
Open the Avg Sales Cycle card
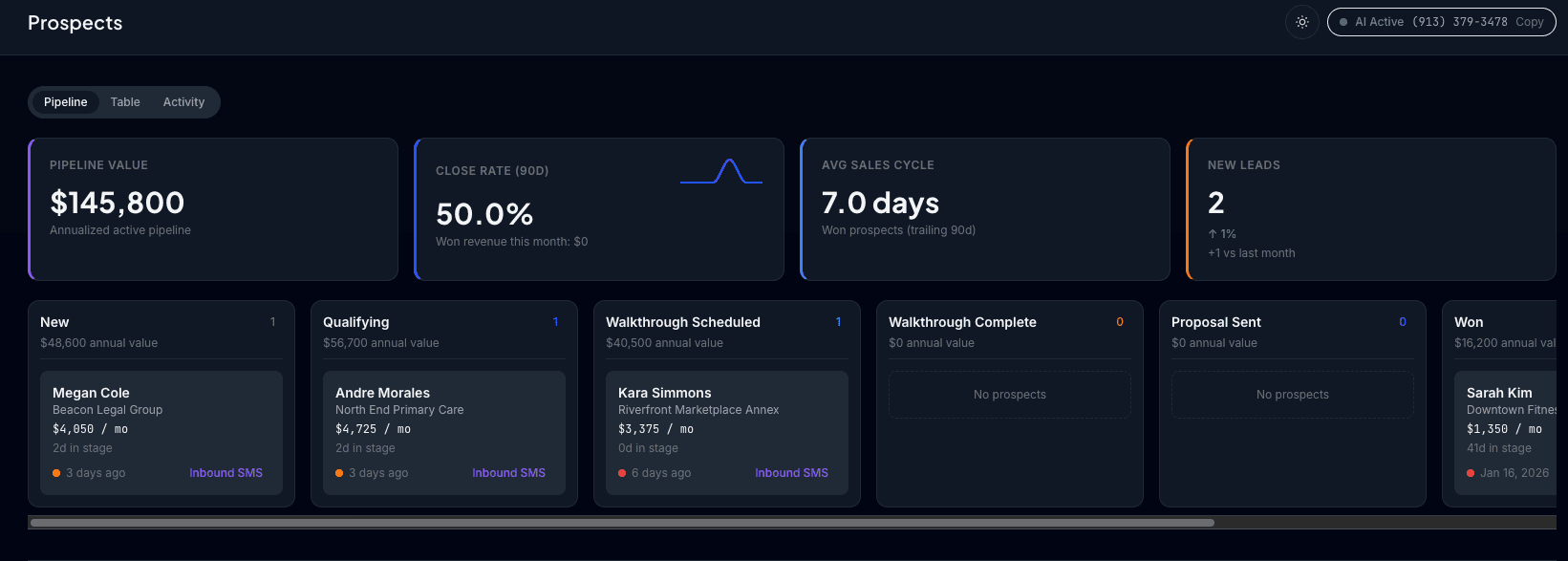pos(985,209)
